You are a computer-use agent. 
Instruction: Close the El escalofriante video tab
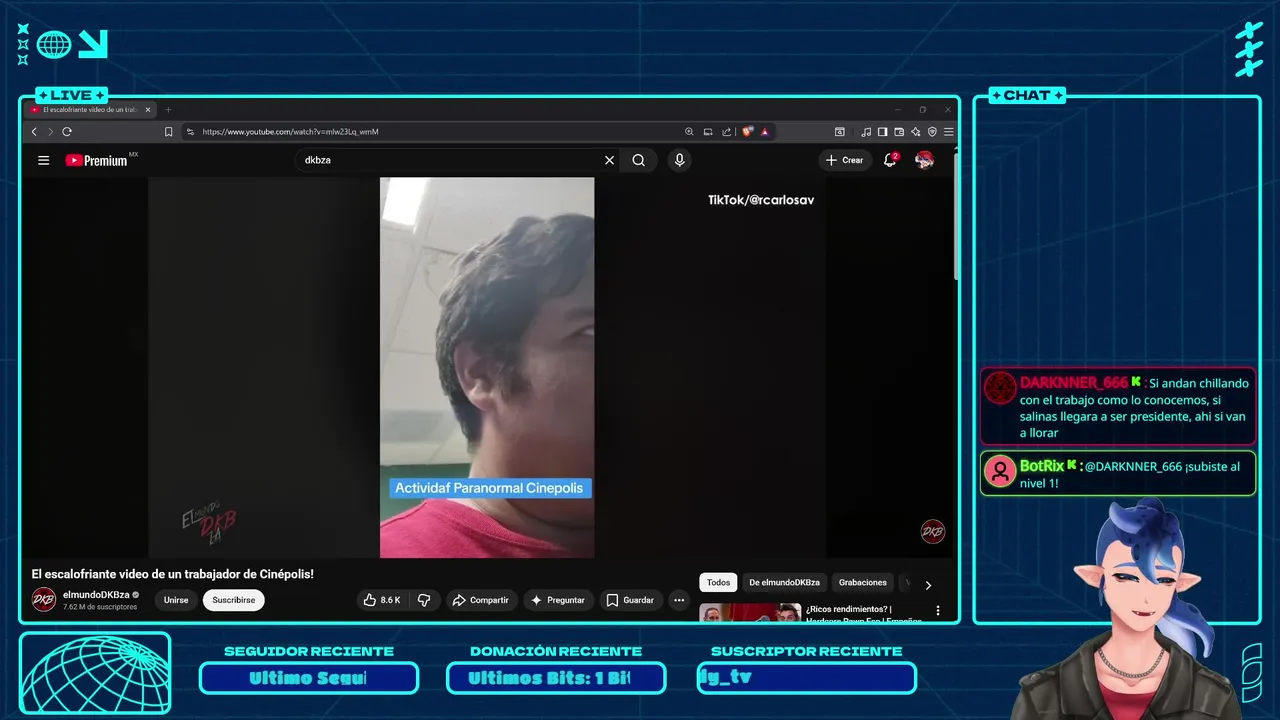pos(148,109)
